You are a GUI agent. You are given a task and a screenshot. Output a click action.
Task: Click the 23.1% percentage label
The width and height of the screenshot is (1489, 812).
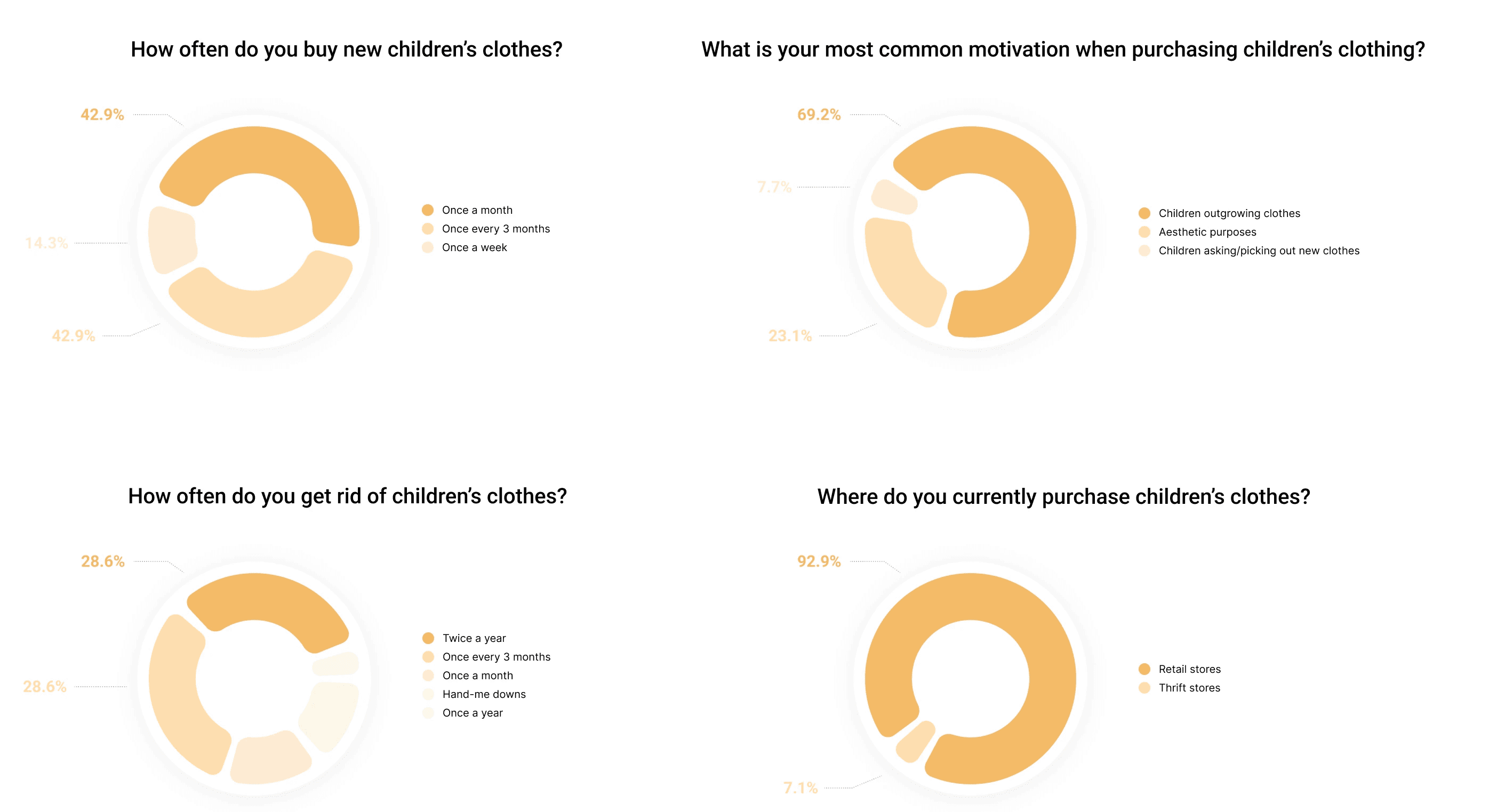pyautogui.click(x=790, y=336)
